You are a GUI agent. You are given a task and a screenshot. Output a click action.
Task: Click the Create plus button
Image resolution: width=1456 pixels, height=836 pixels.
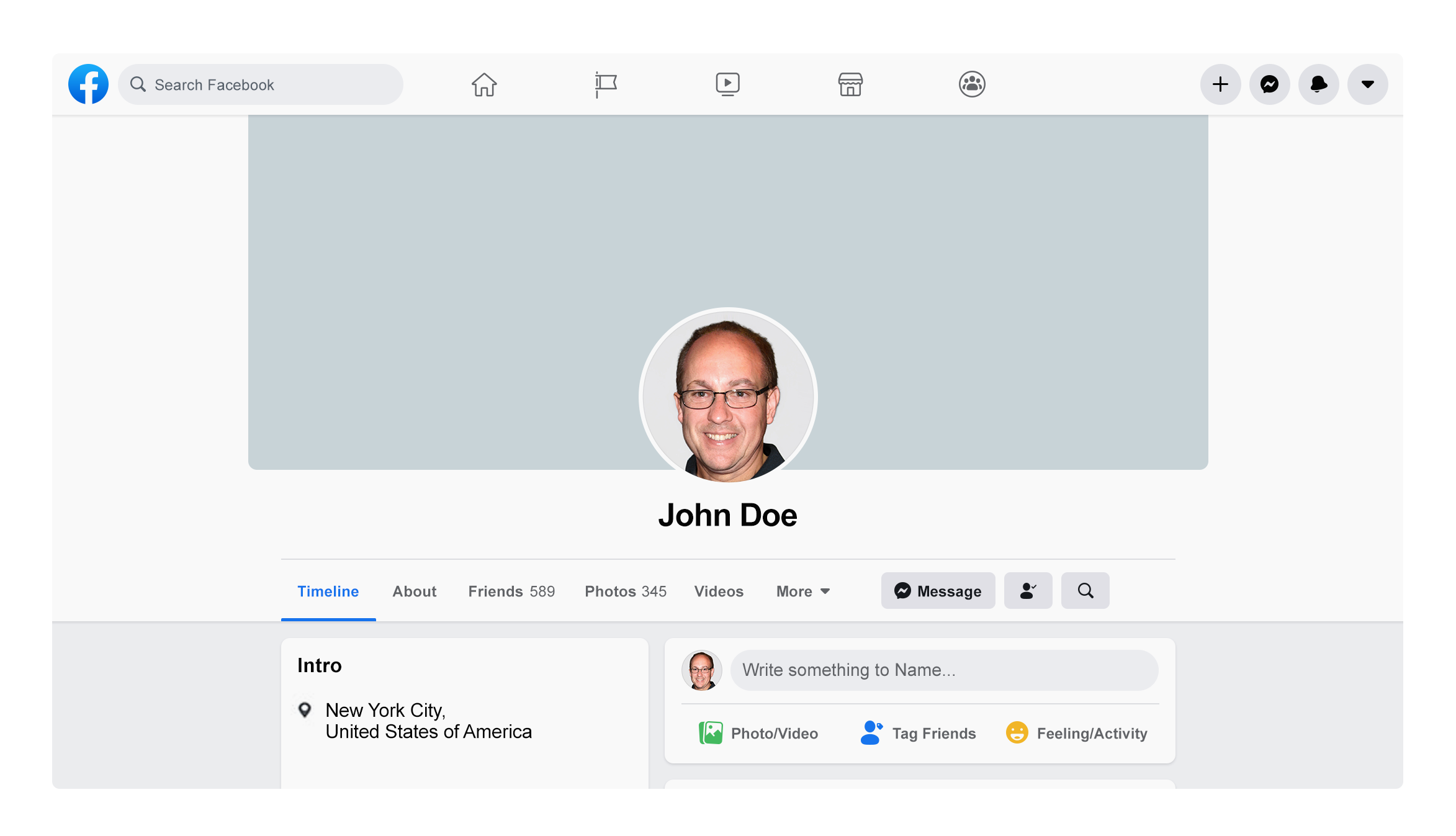[x=1220, y=84]
